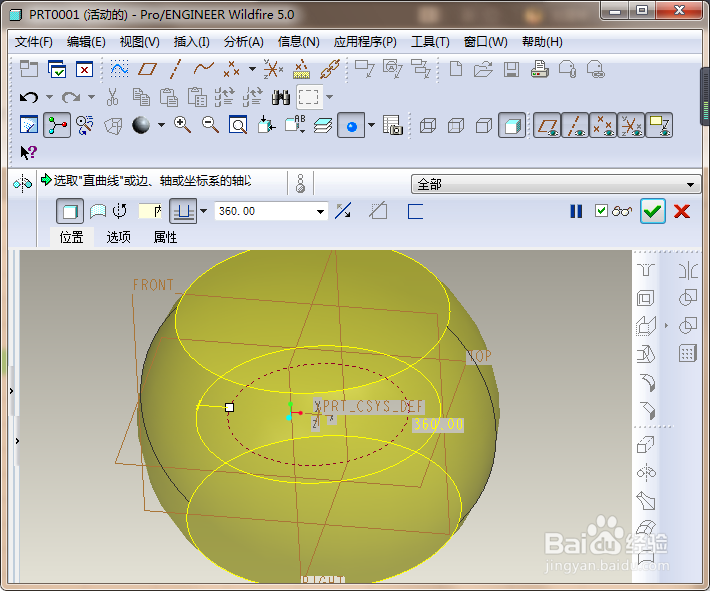710x591 pixels.
Task: Pause the revolve tool
Action: pos(576,211)
